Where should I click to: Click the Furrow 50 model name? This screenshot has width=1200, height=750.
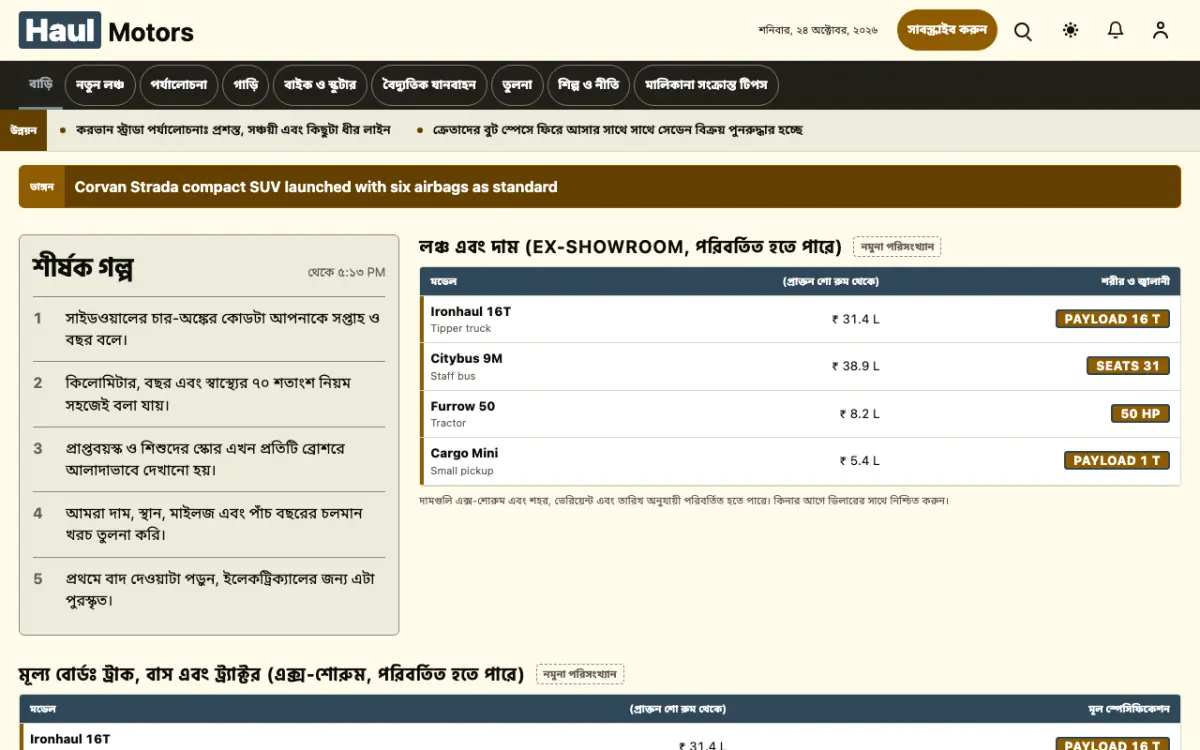pos(463,406)
